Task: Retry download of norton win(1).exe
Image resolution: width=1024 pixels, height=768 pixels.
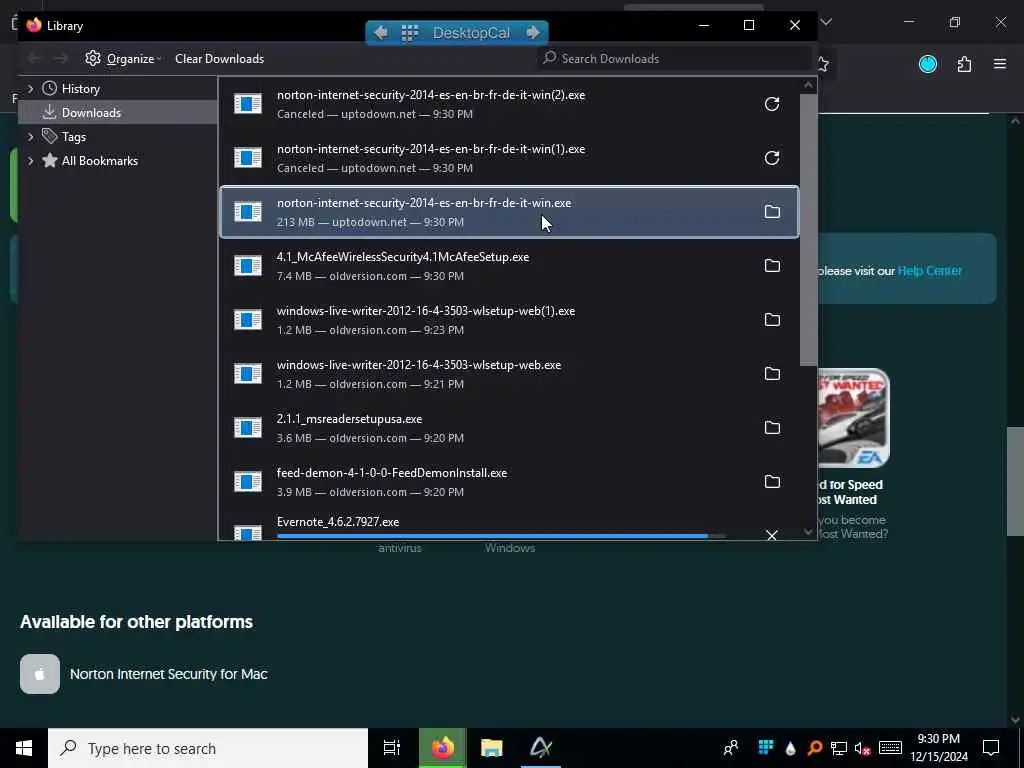Action: (772, 158)
